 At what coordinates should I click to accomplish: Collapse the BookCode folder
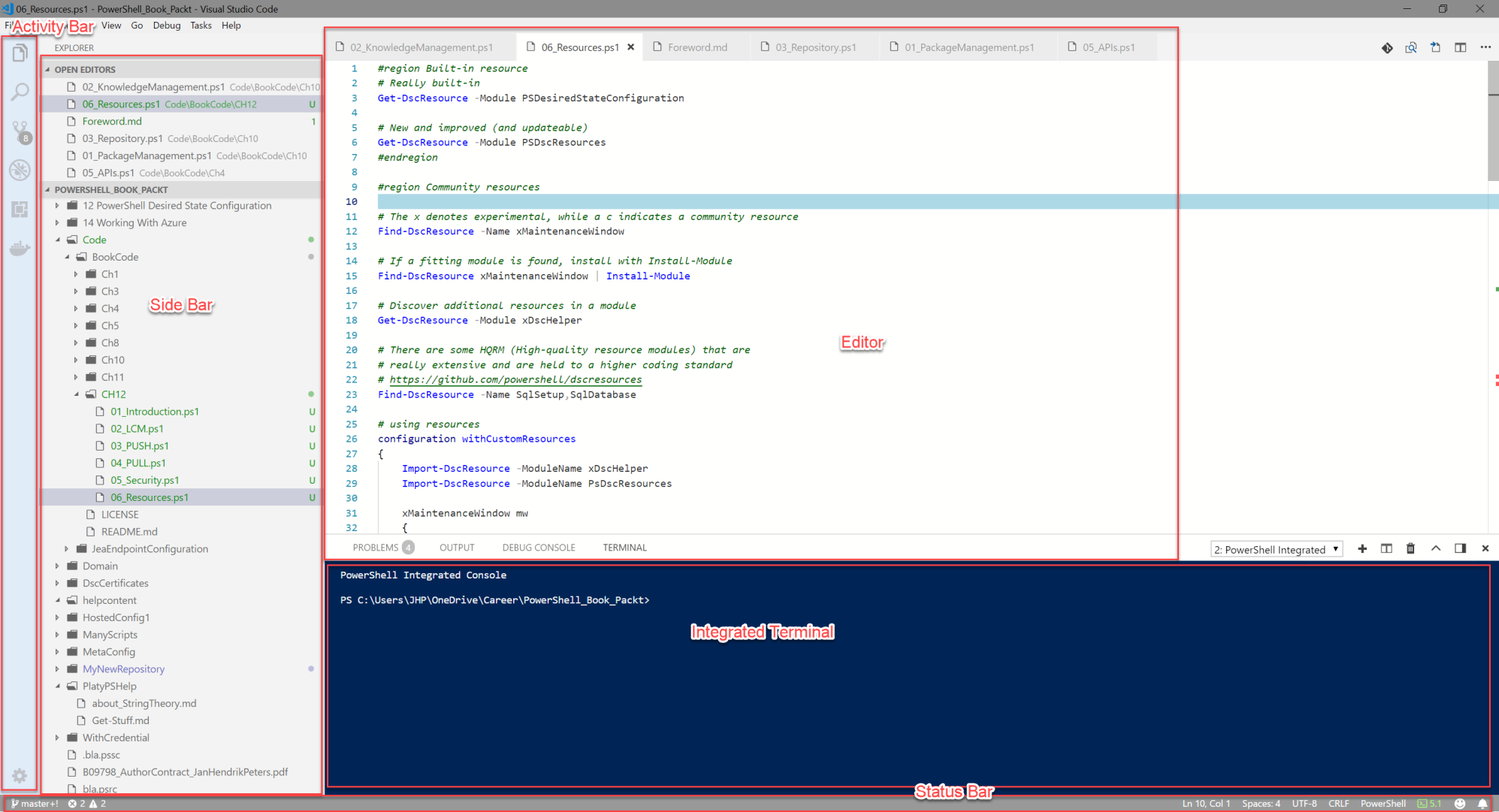coord(67,258)
